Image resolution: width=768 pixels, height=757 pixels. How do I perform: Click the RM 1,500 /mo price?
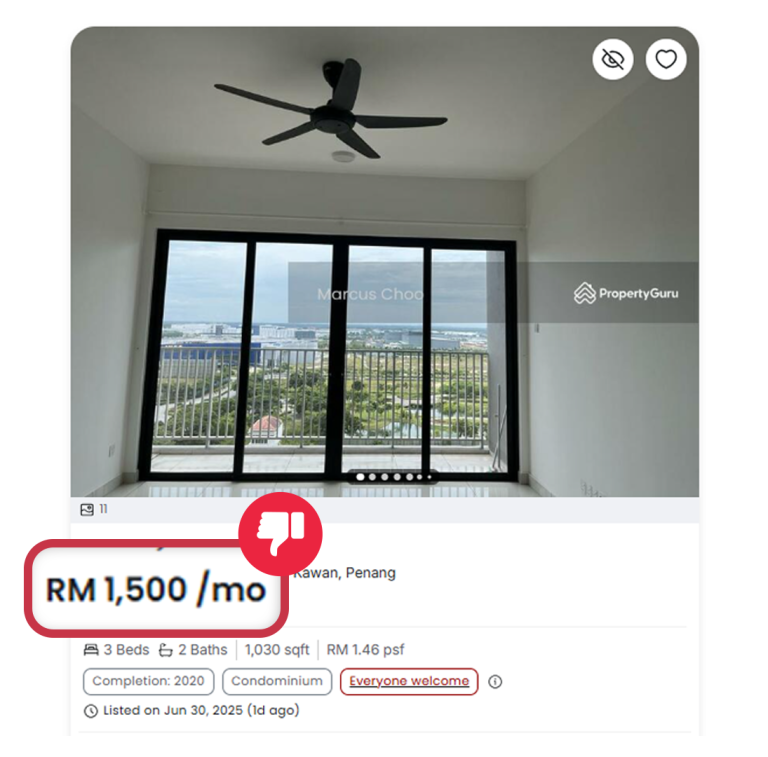[156, 589]
